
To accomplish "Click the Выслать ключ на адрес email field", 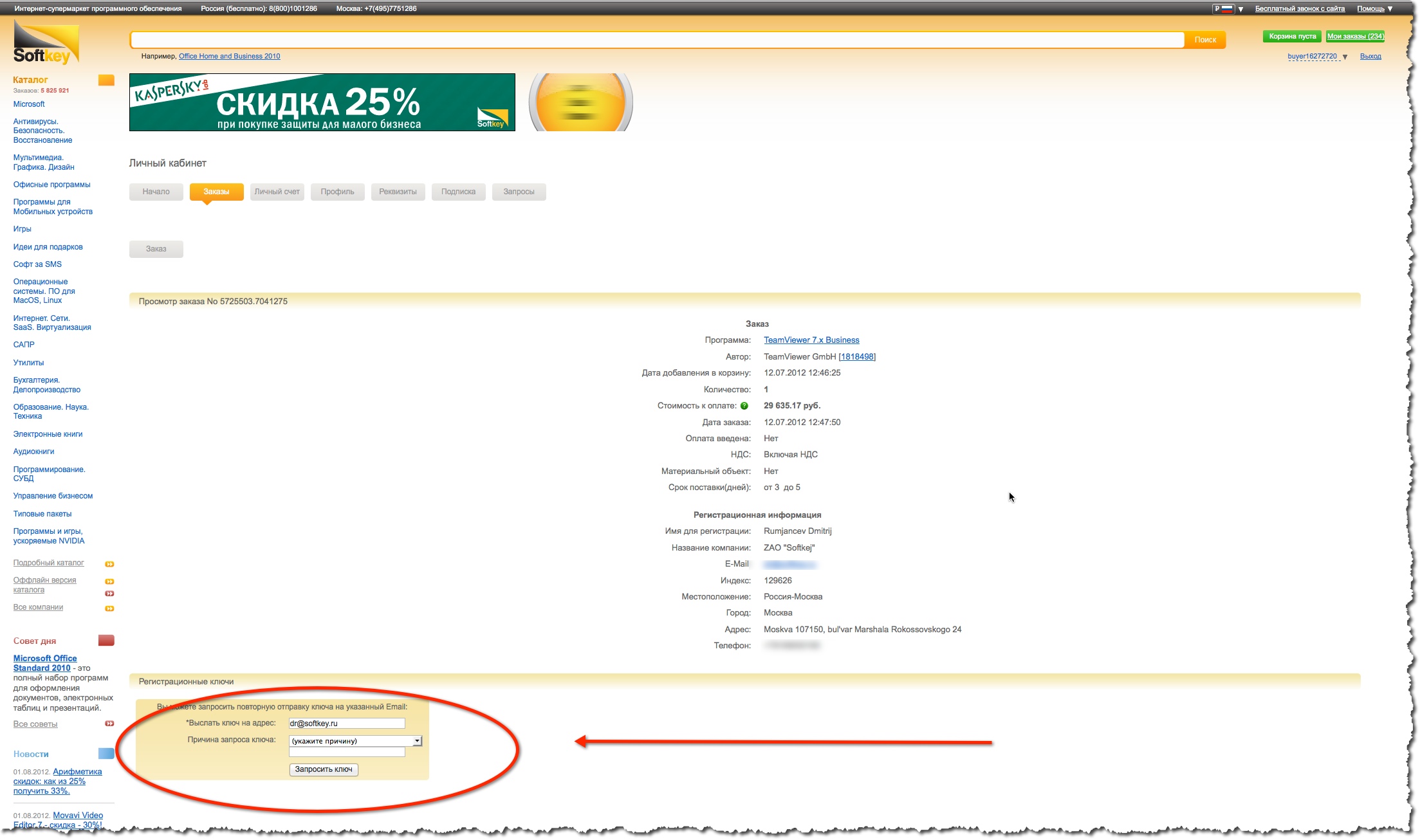I will point(347,724).
